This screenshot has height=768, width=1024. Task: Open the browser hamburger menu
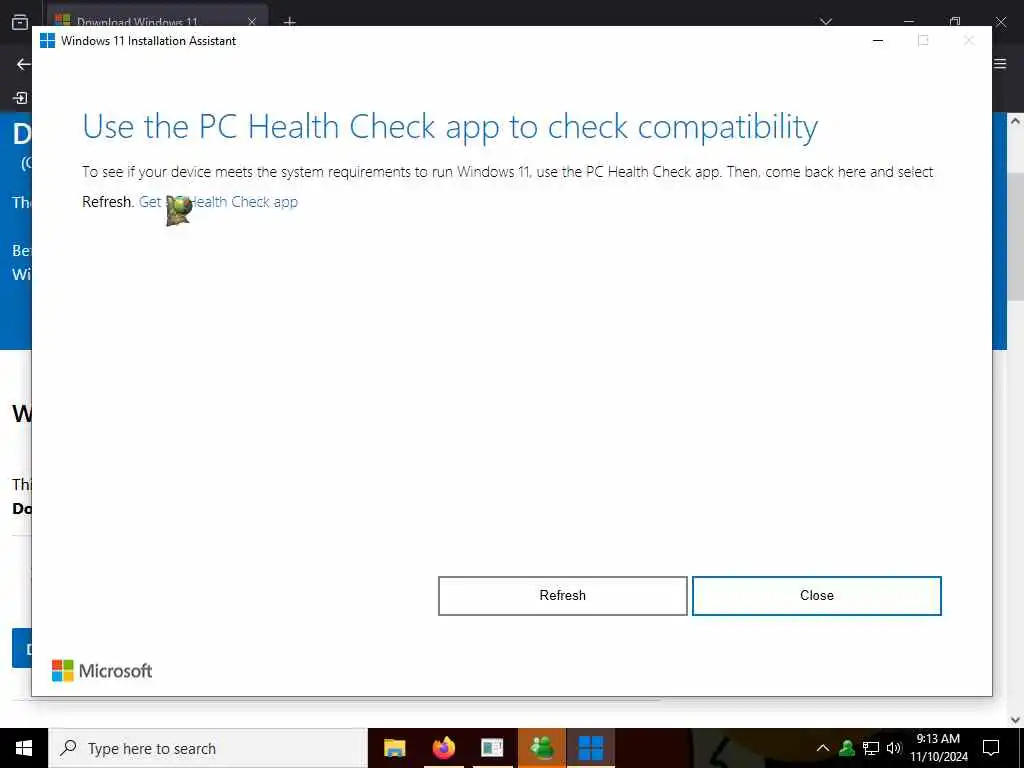pyautogui.click(x=1000, y=63)
